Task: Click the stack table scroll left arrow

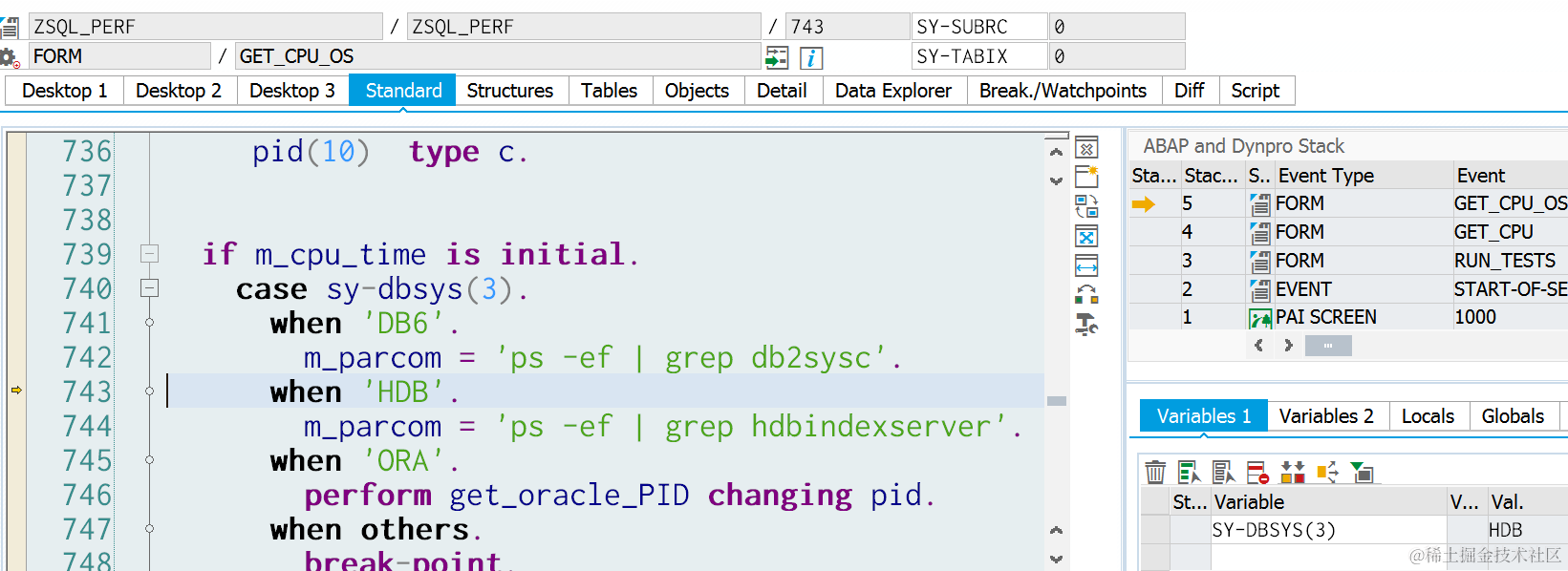Action: point(1259,346)
